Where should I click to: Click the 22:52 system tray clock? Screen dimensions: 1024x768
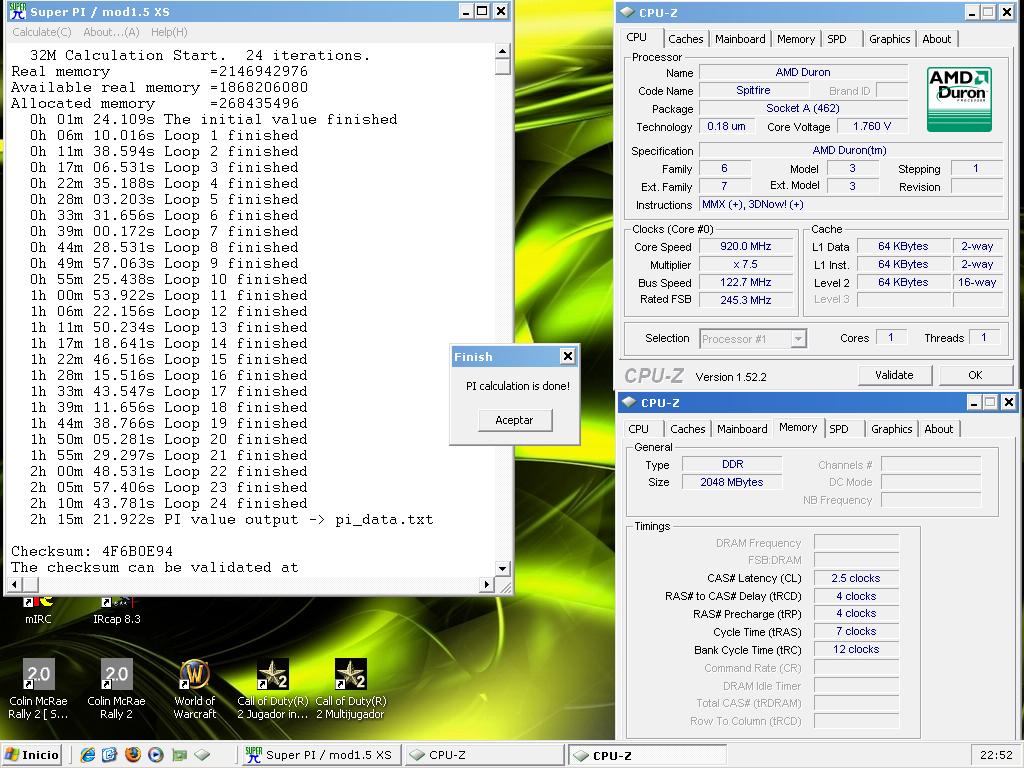pyautogui.click(x=996, y=755)
